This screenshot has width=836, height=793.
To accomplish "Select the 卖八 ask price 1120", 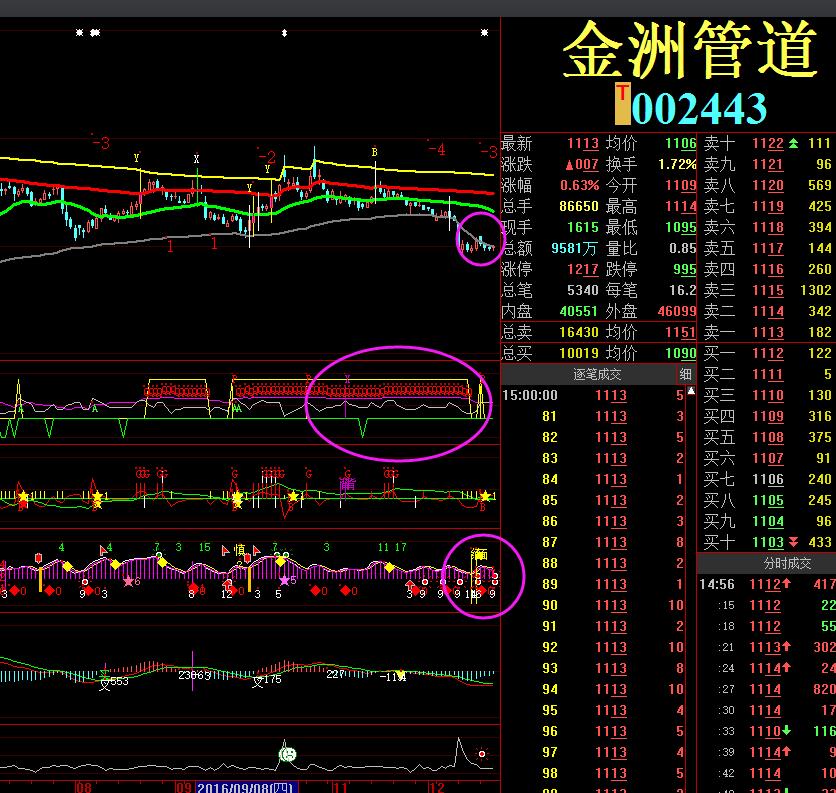I will click(x=768, y=186).
